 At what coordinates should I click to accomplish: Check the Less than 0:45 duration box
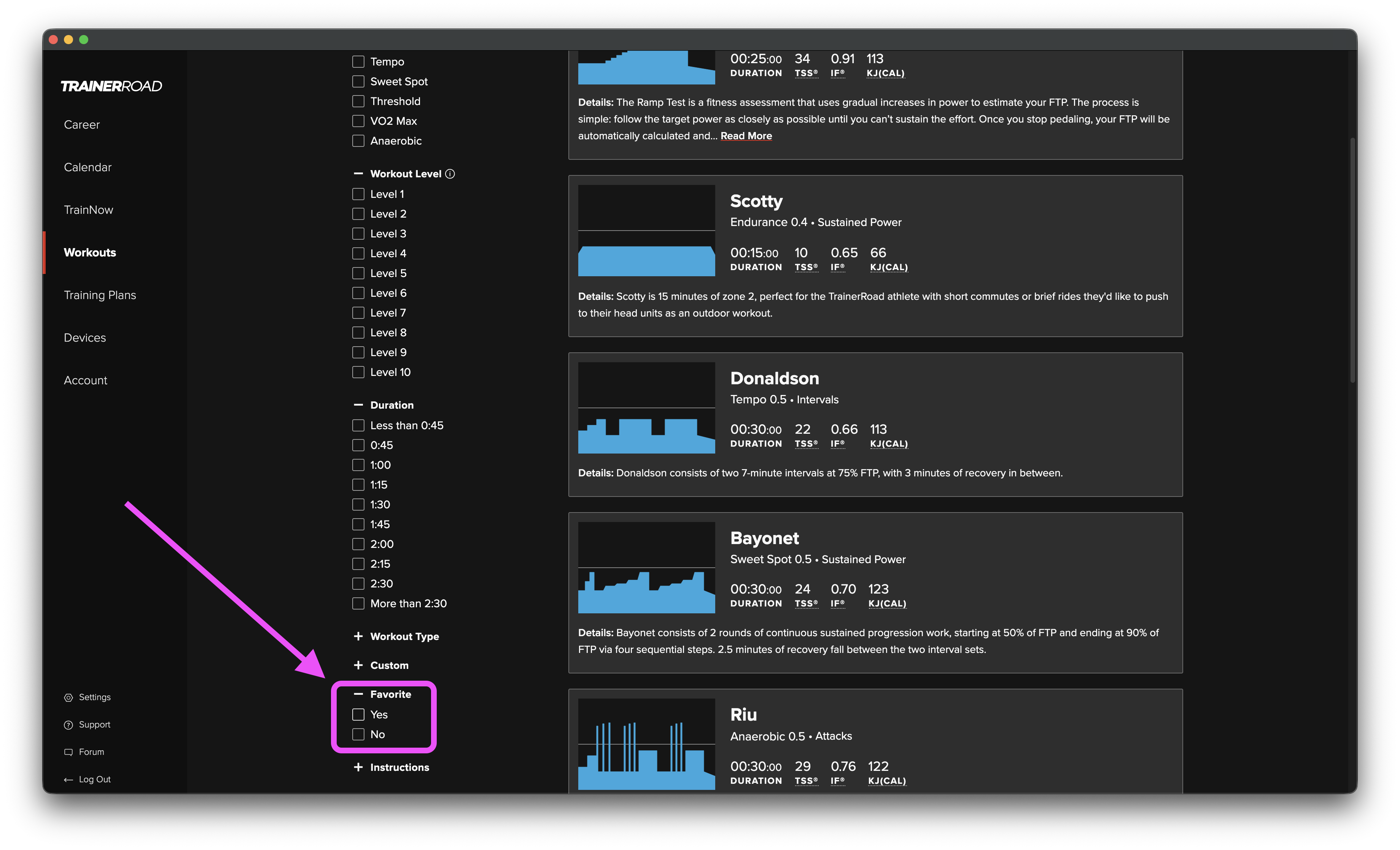[x=358, y=425]
